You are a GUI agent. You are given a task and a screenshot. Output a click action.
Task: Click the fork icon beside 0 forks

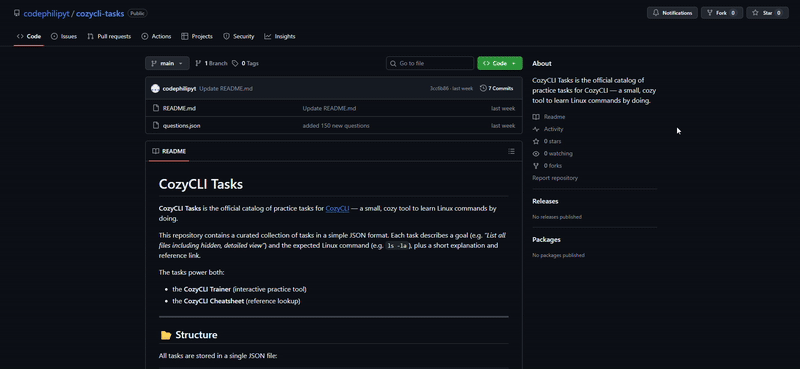(536, 166)
